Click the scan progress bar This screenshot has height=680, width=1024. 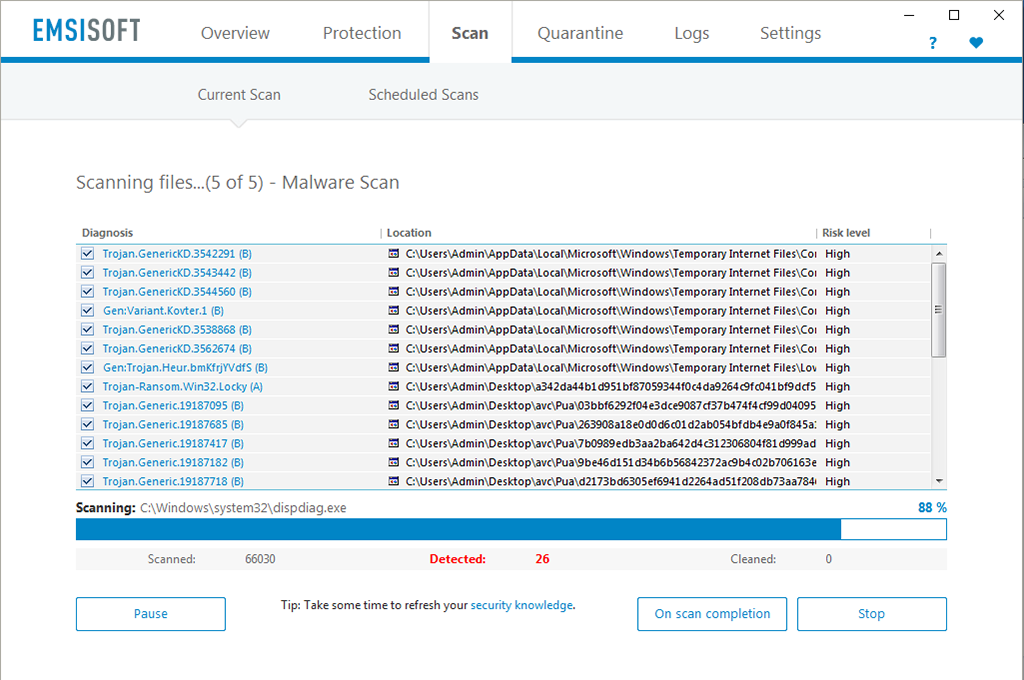pyautogui.click(x=510, y=529)
